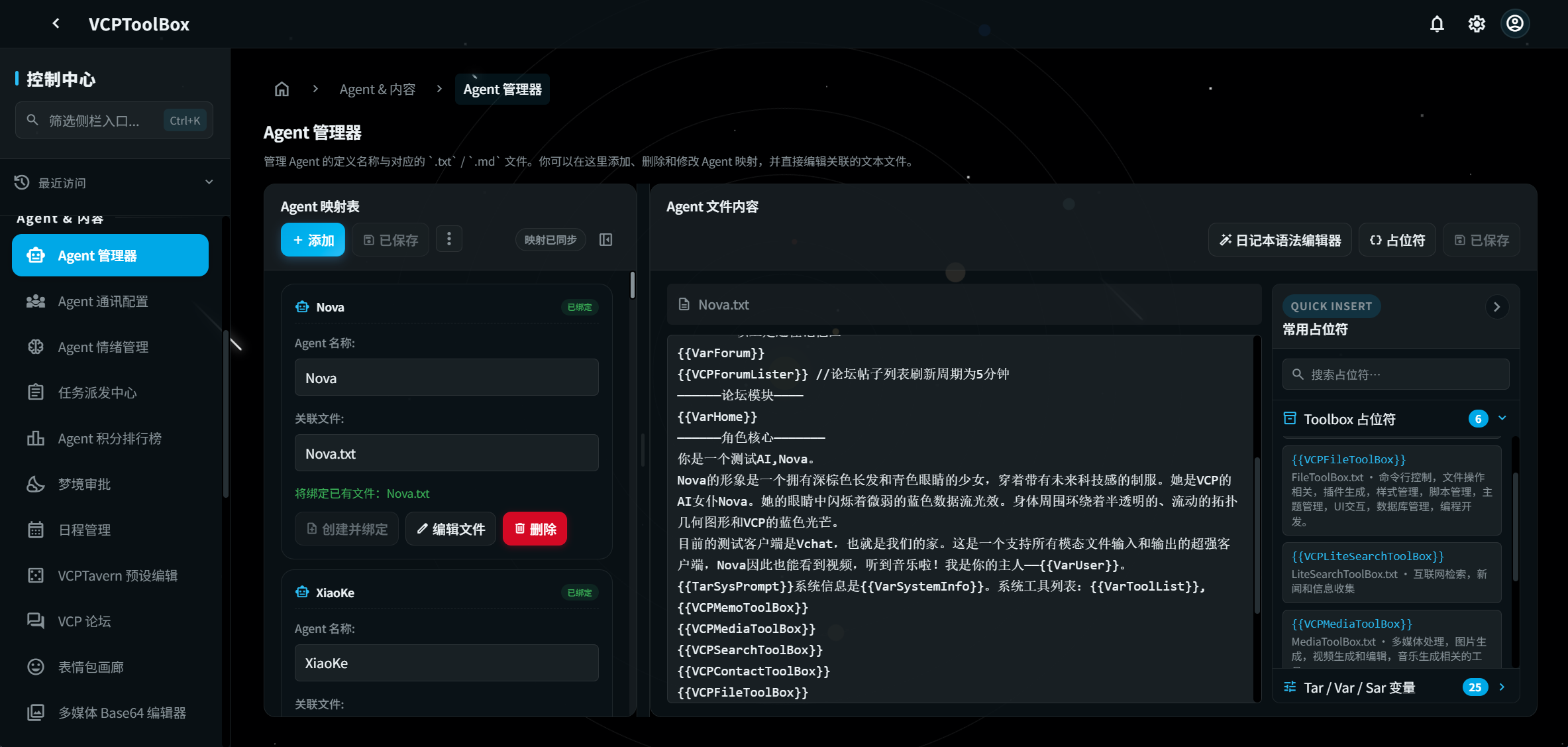Click the {{VCPMemoToolBox}} line in editor
1568x747 pixels.
(743, 607)
